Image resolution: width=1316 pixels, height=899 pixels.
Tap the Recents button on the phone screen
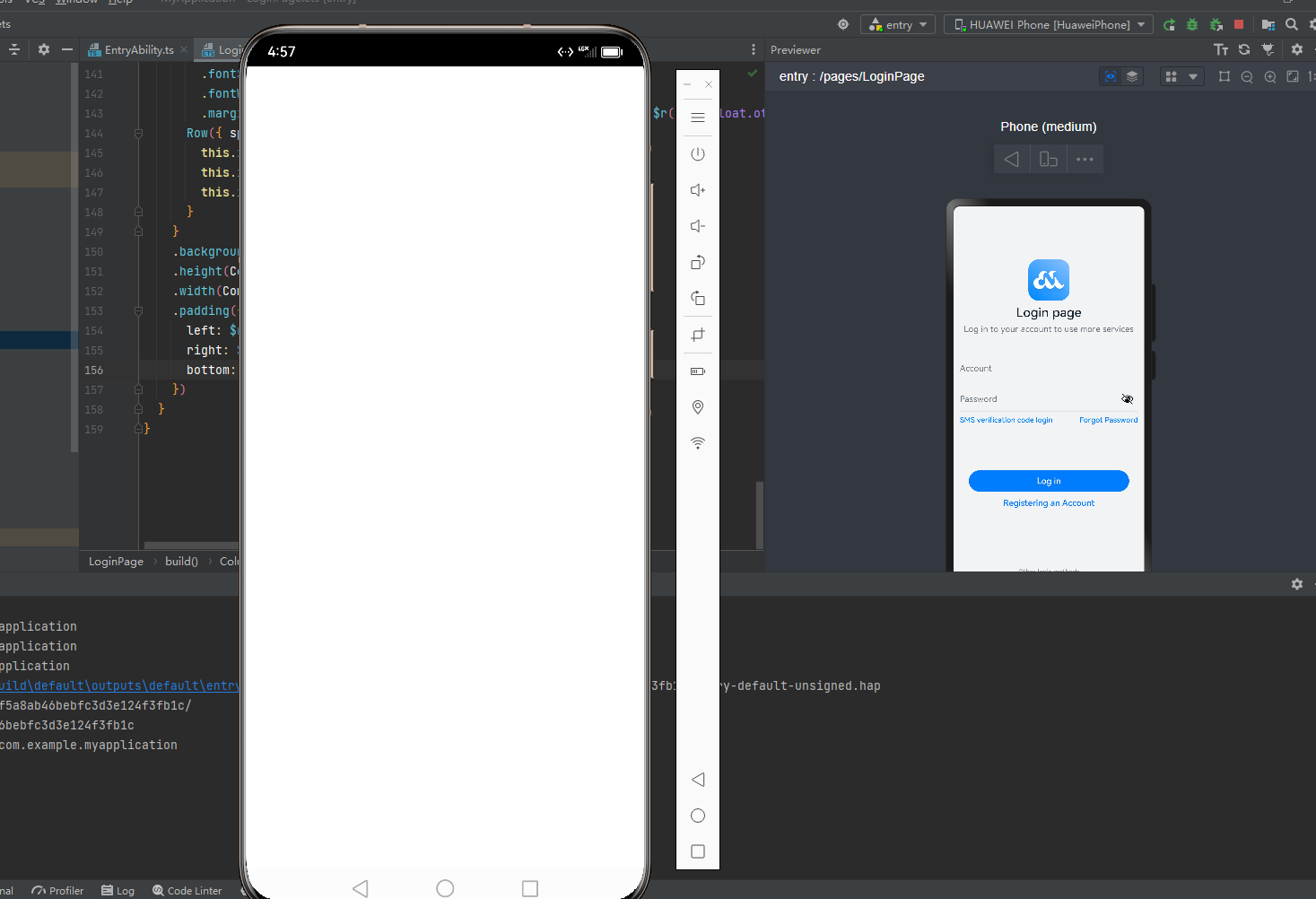click(530, 888)
